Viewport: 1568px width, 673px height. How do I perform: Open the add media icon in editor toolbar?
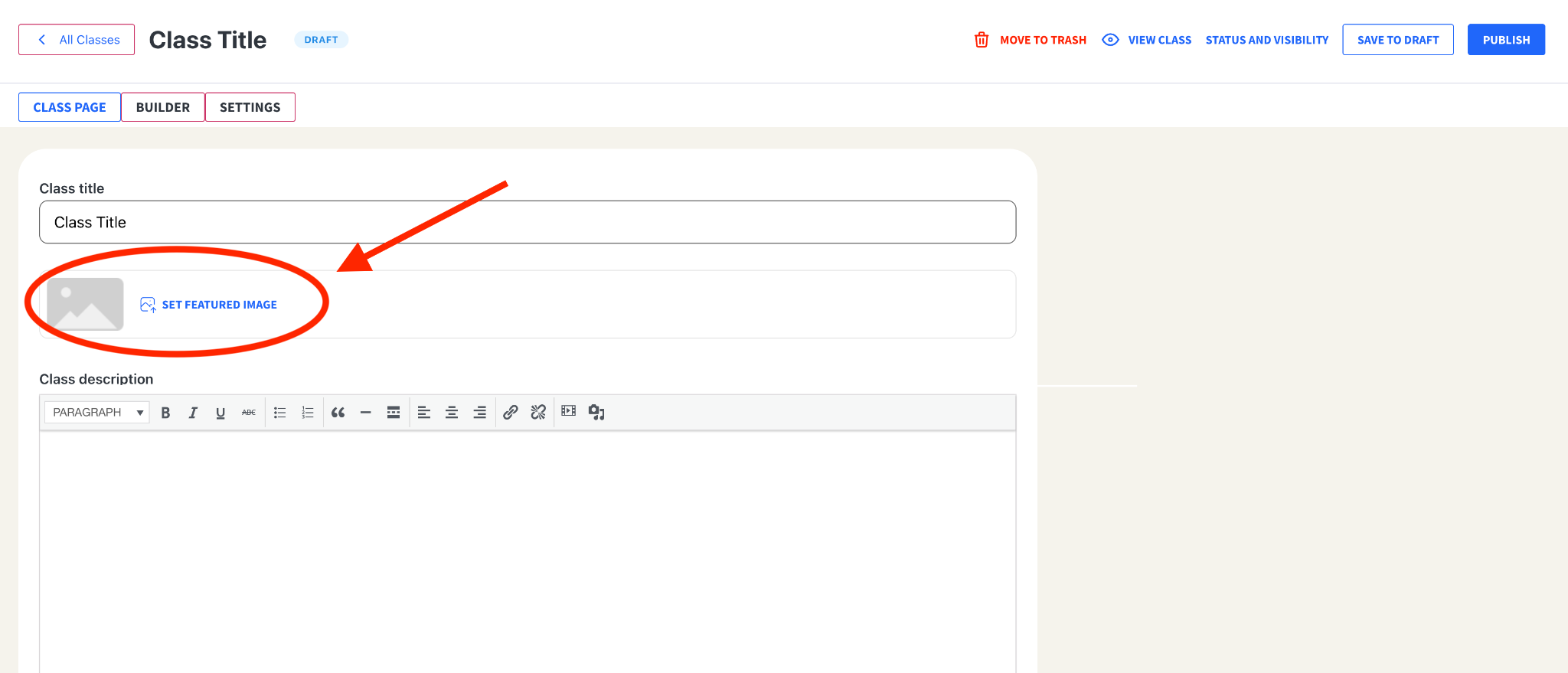click(596, 413)
